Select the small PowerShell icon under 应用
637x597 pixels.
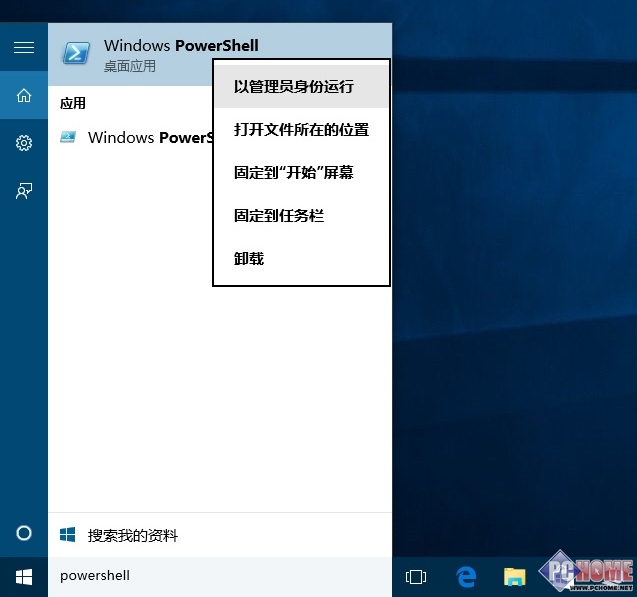(68, 137)
